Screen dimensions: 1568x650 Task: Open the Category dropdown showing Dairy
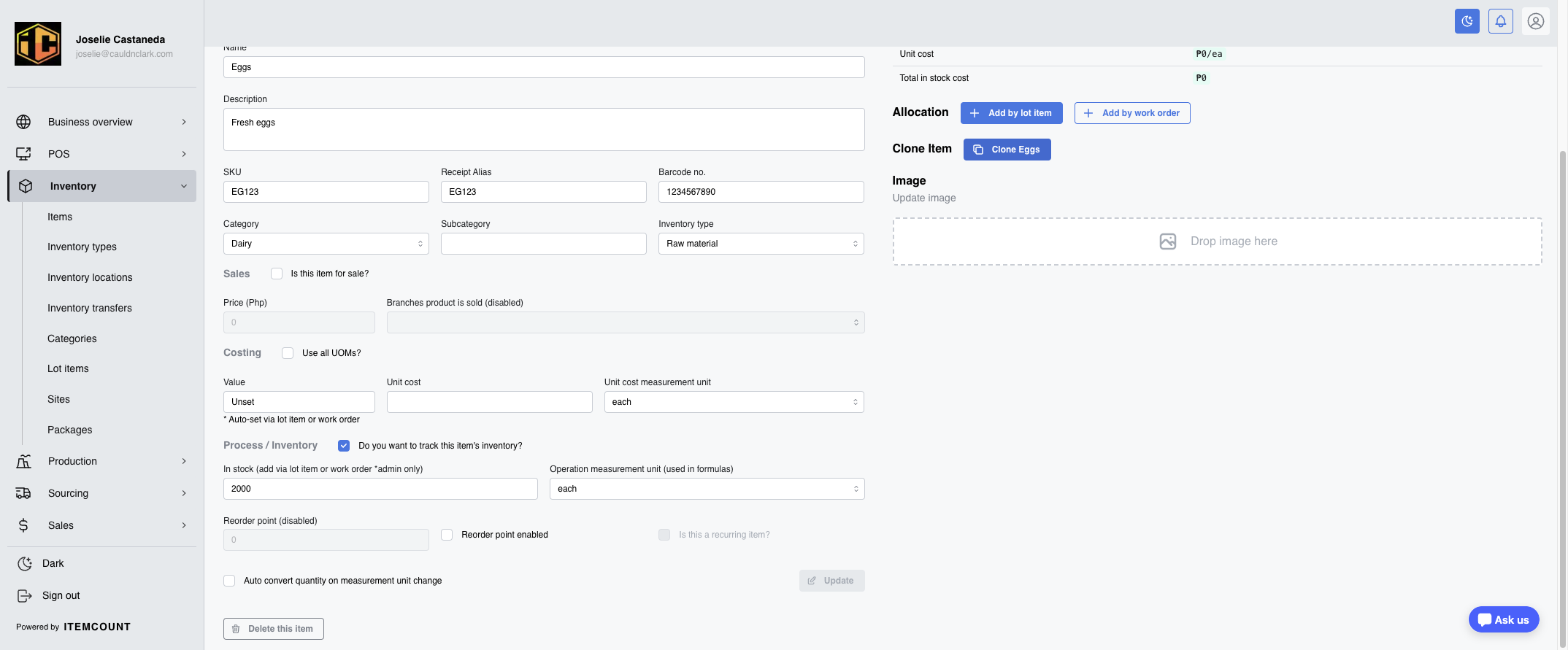[x=326, y=244]
